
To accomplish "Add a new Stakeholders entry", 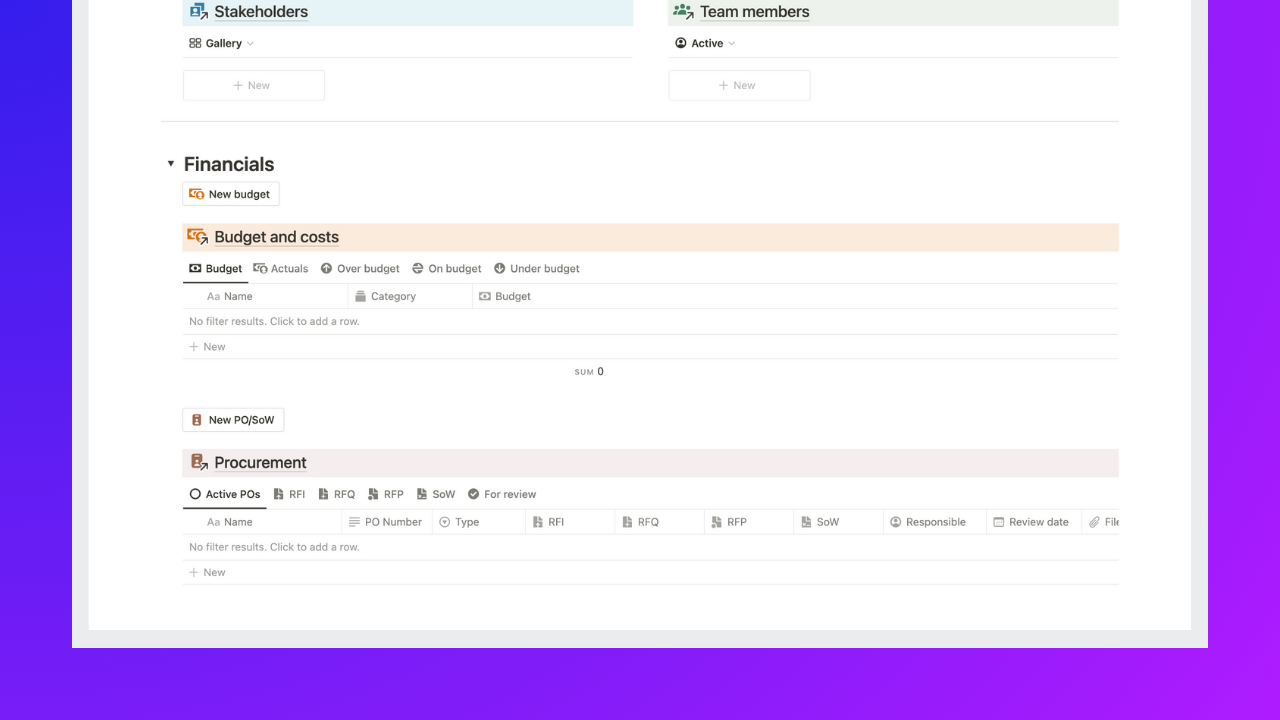I will 254,85.
